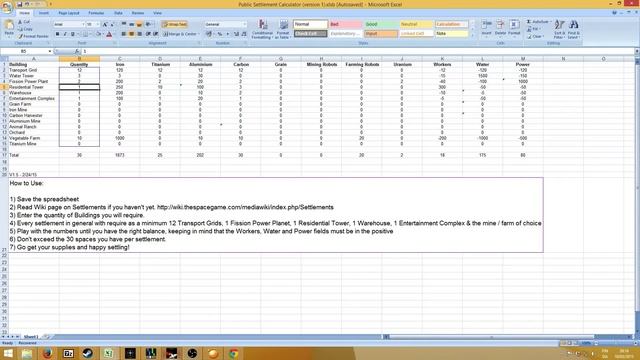Open the Orientation options
Viewport: 640px width, 360px height.
click(149, 24)
